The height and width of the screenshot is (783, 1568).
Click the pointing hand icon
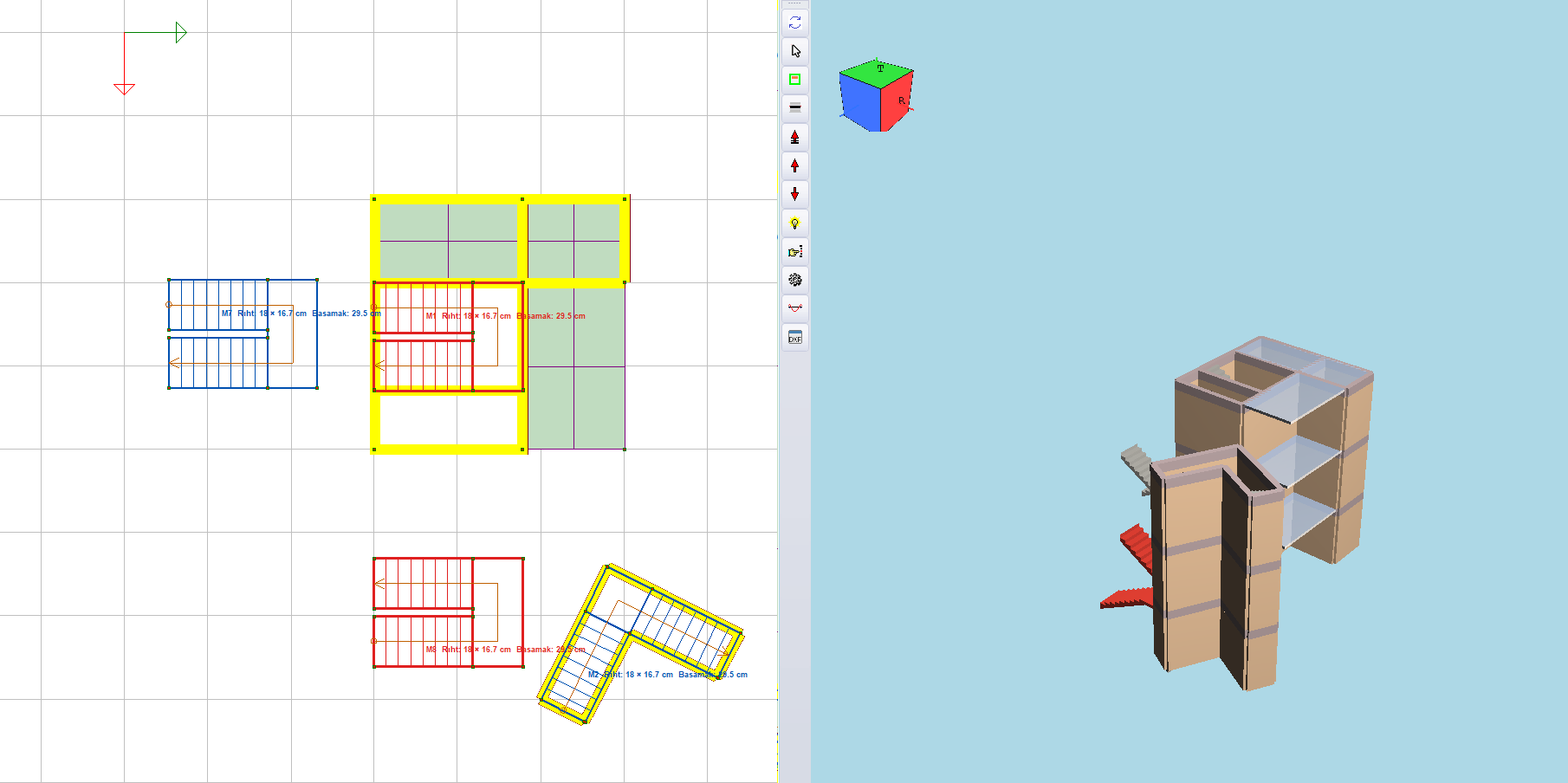click(794, 251)
